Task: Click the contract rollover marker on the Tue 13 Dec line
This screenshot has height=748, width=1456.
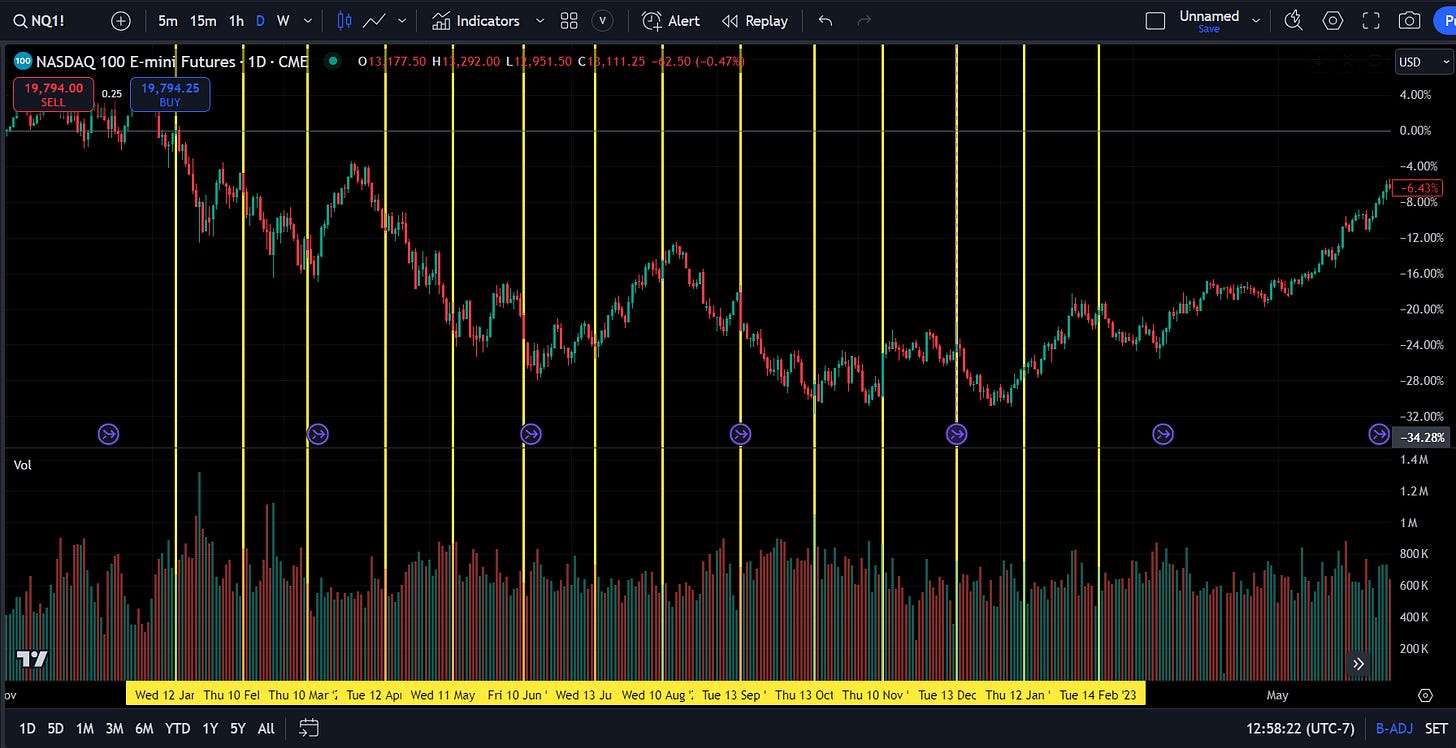Action: [x=957, y=434]
